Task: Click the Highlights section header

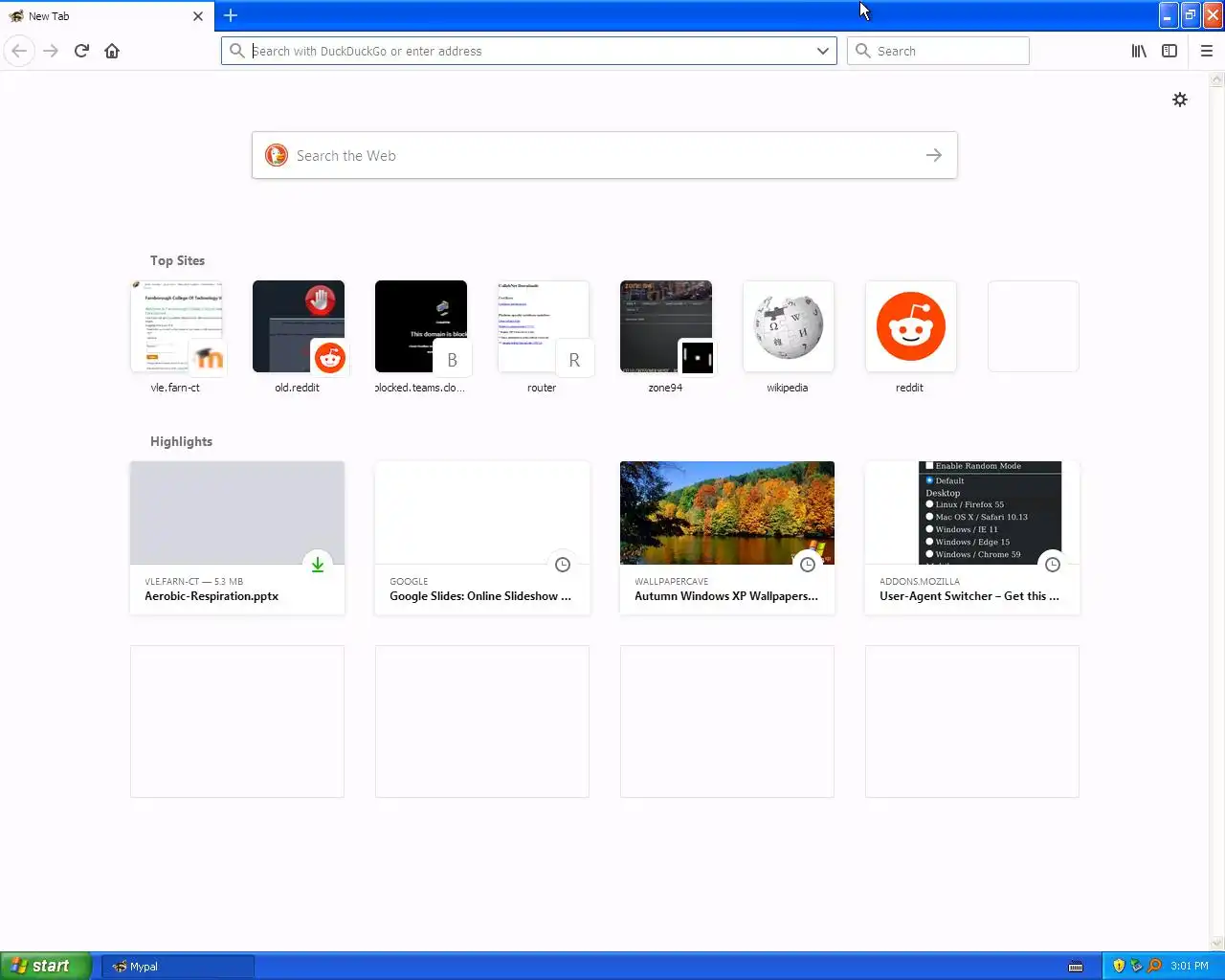Action: coord(181,441)
